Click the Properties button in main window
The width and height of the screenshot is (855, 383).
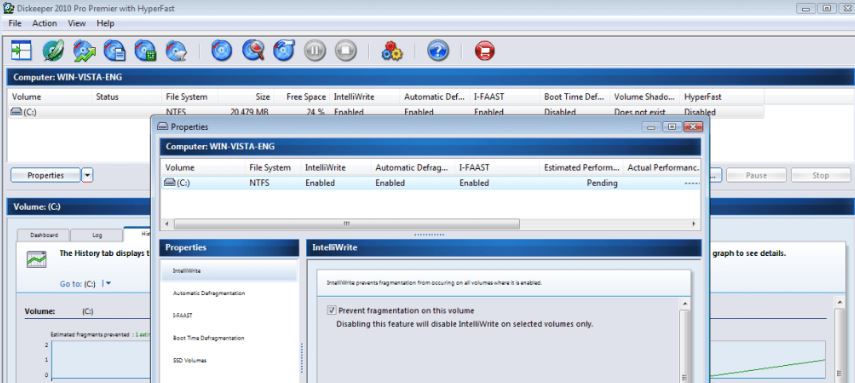(46, 175)
